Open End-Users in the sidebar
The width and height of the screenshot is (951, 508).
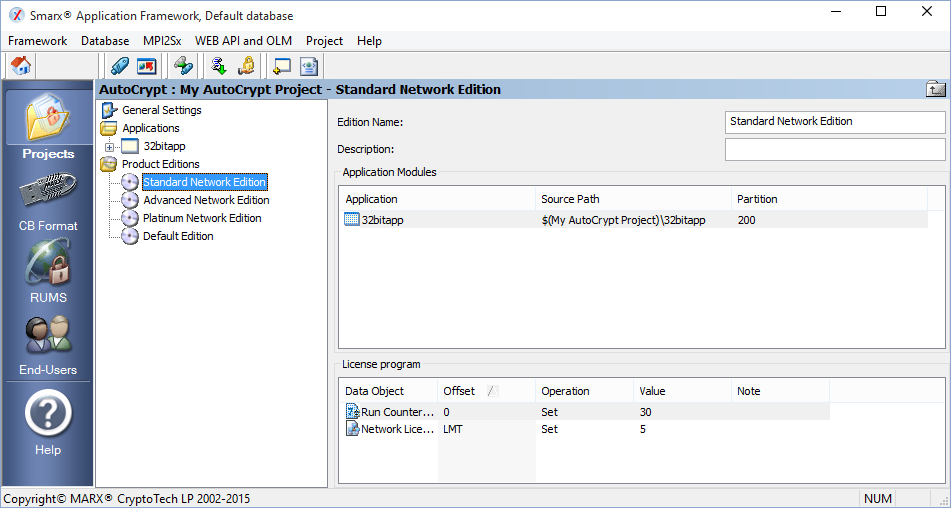click(48, 344)
